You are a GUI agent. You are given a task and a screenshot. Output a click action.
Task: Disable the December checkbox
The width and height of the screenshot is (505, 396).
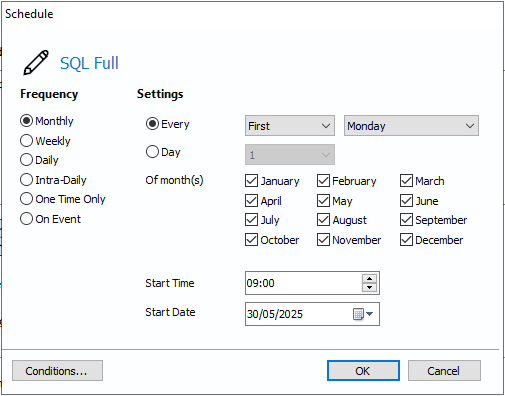(x=406, y=240)
